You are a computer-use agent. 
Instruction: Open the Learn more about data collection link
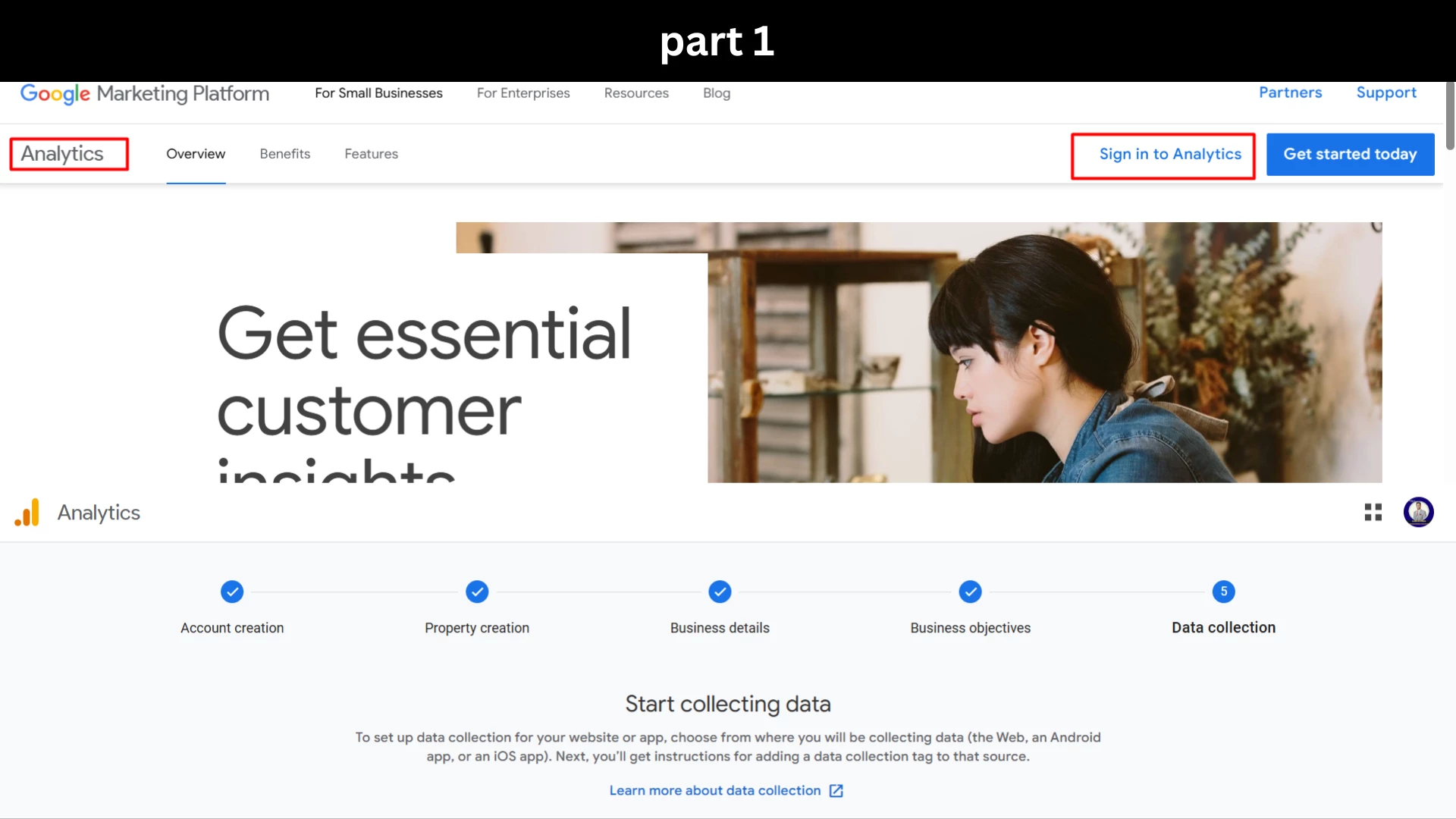pyautogui.click(x=715, y=791)
